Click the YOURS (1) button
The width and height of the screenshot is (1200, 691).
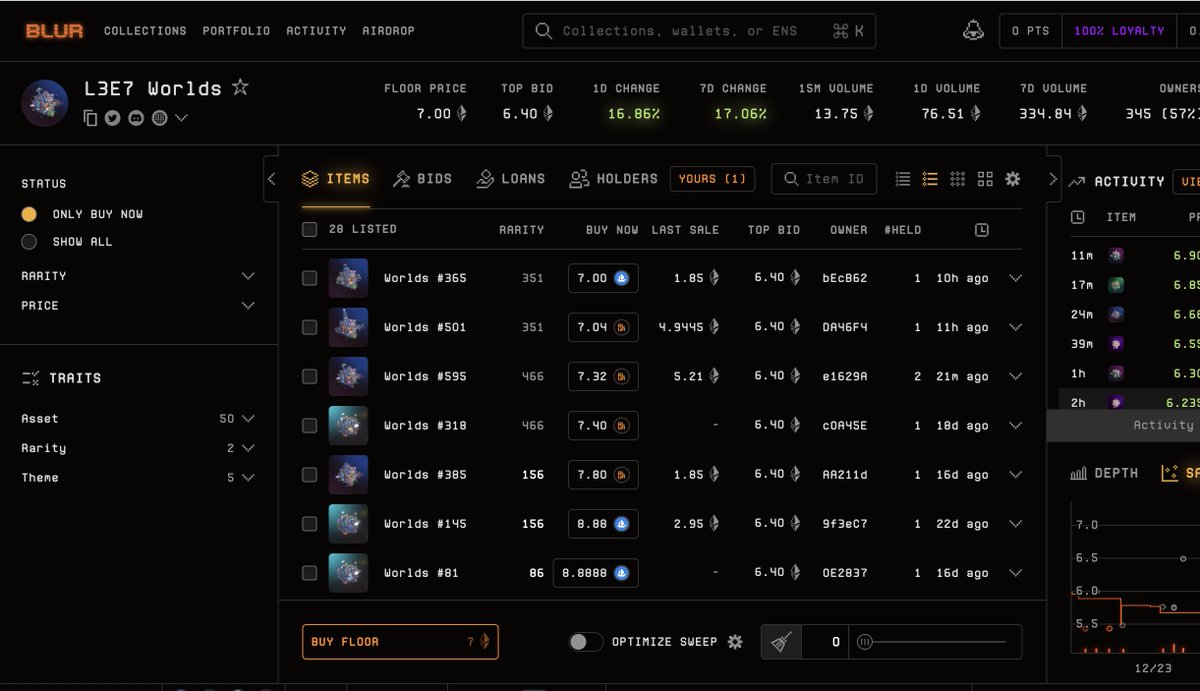click(712, 179)
